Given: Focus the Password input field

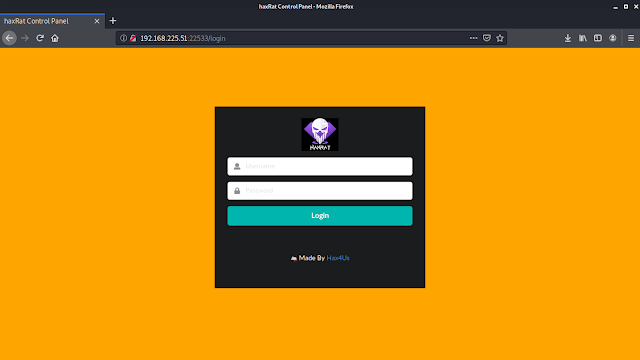Looking at the screenshot, I should (320, 191).
